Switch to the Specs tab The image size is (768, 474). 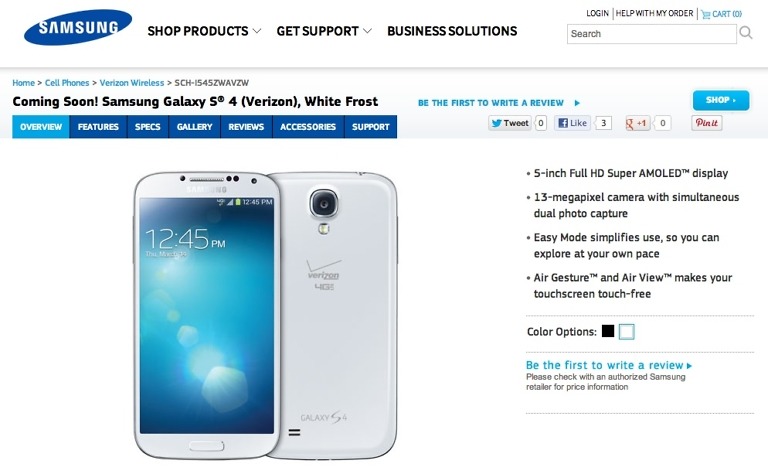point(147,127)
